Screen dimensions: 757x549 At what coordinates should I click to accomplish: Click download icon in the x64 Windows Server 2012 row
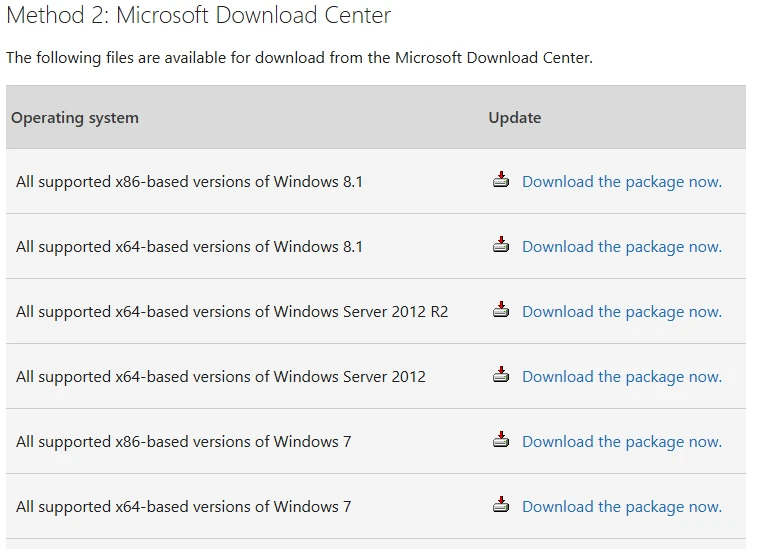pyautogui.click(x=501, y=375)
